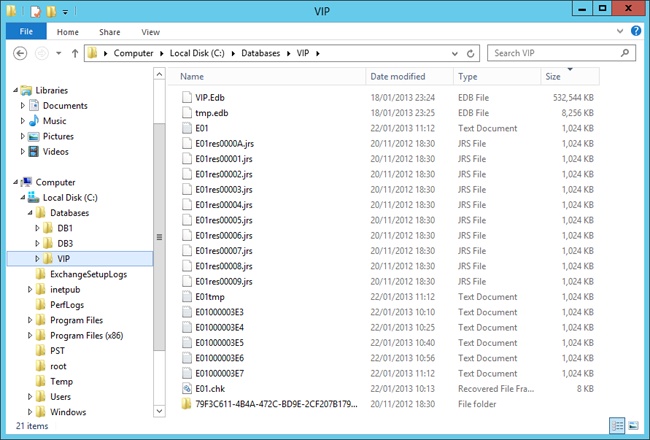Expand the inetpub folder node
The width and height of the screenshot is (650, 440).
pos(30,289)
